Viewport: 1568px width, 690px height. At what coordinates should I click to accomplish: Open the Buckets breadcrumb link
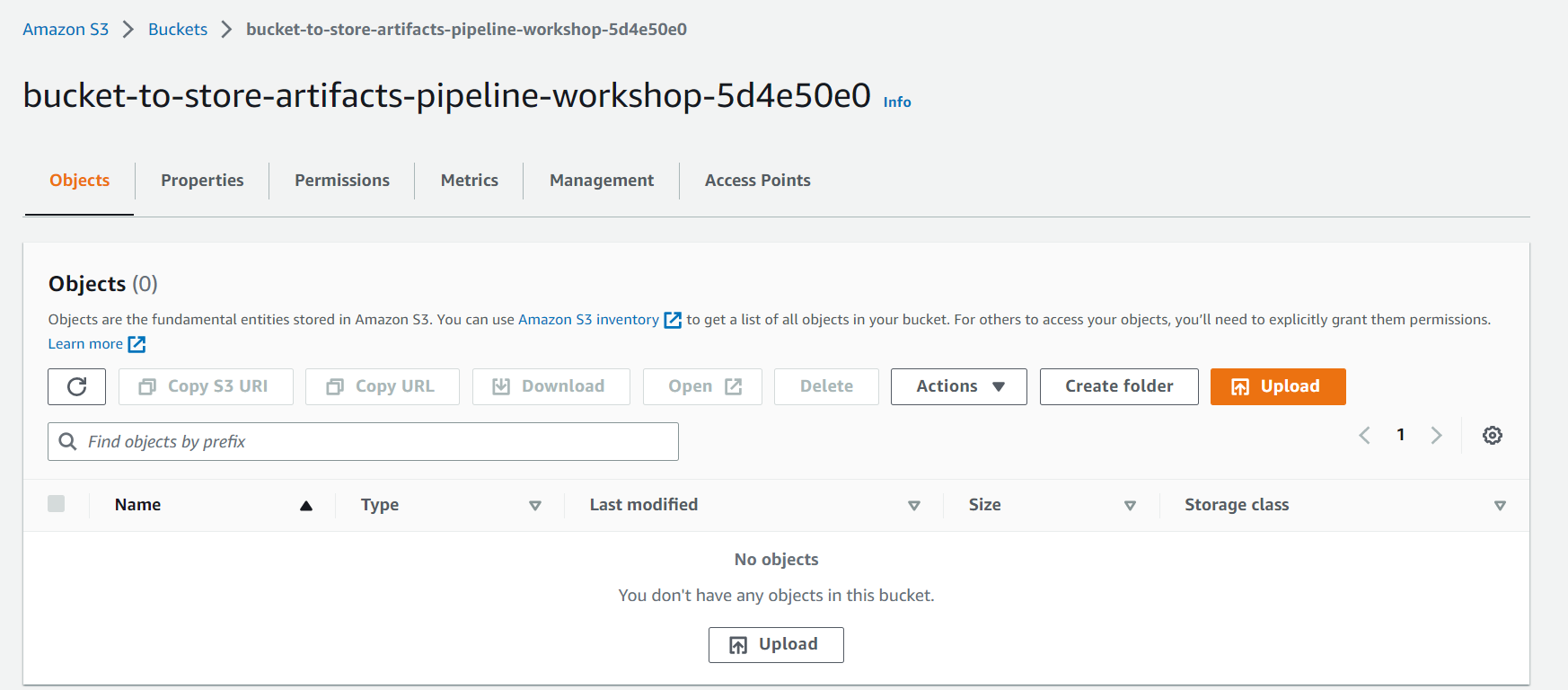click(x=178, y=30)
